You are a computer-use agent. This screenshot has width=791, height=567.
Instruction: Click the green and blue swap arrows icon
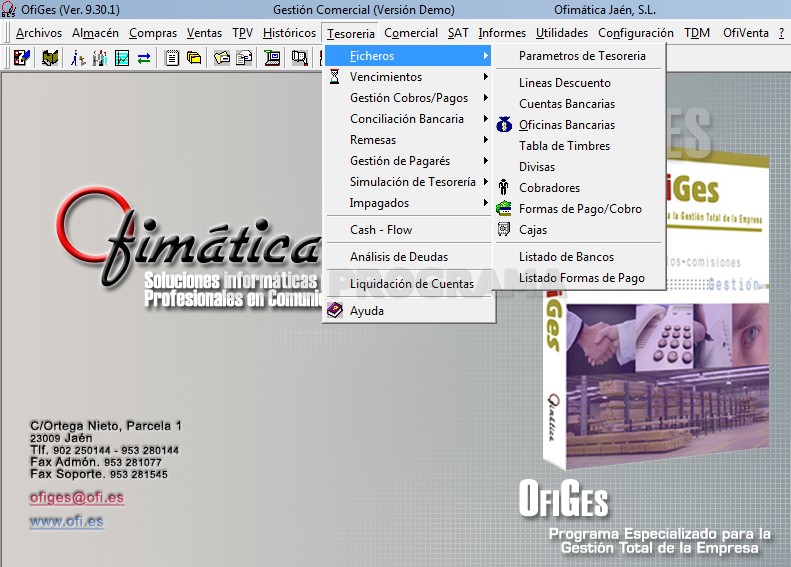pyautogui.click(x=144, y=59)
